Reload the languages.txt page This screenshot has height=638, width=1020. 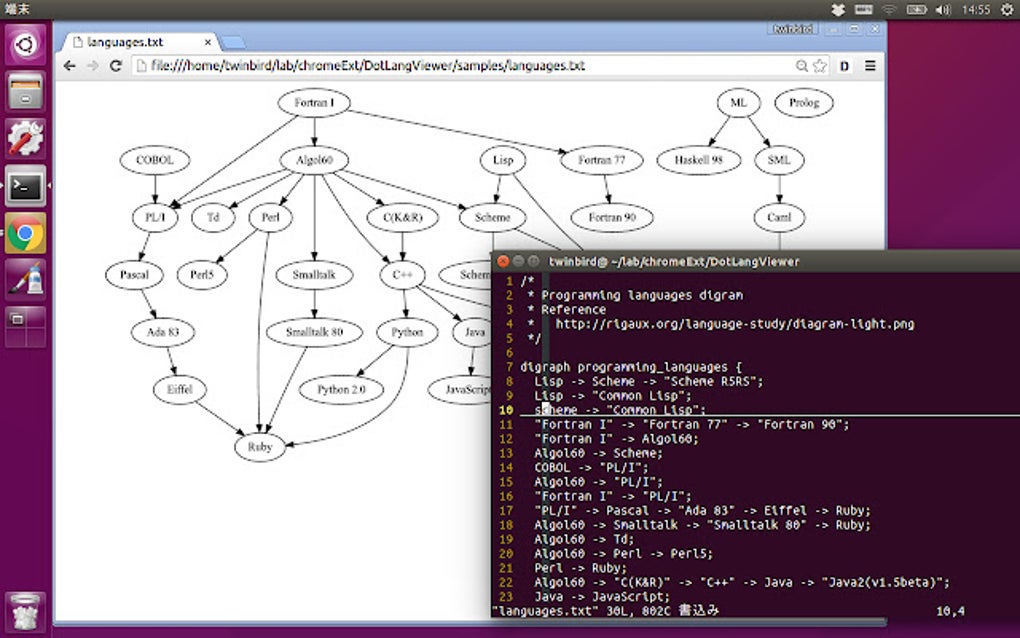click(x=116, y=66)
